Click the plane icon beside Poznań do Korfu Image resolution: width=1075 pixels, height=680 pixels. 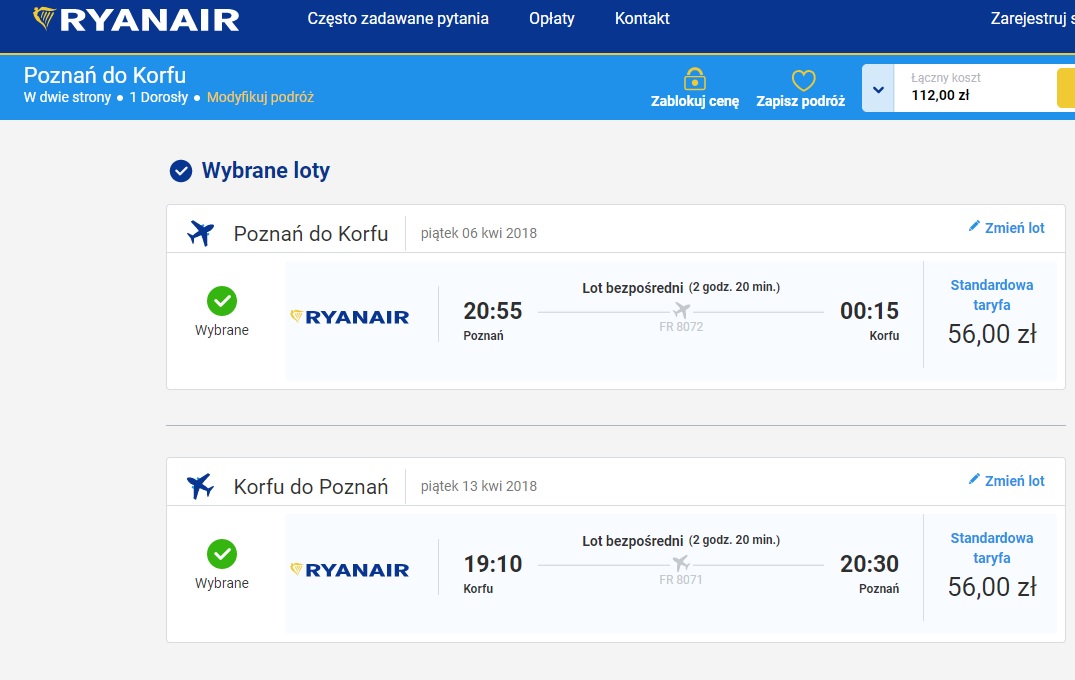[x=200, y=233]
